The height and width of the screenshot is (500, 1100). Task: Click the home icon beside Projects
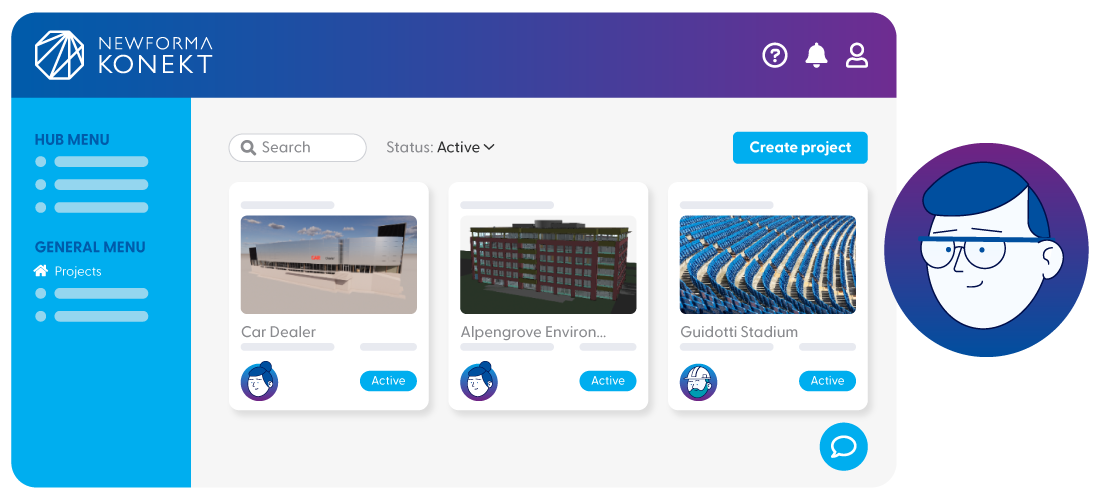point(41,271)
